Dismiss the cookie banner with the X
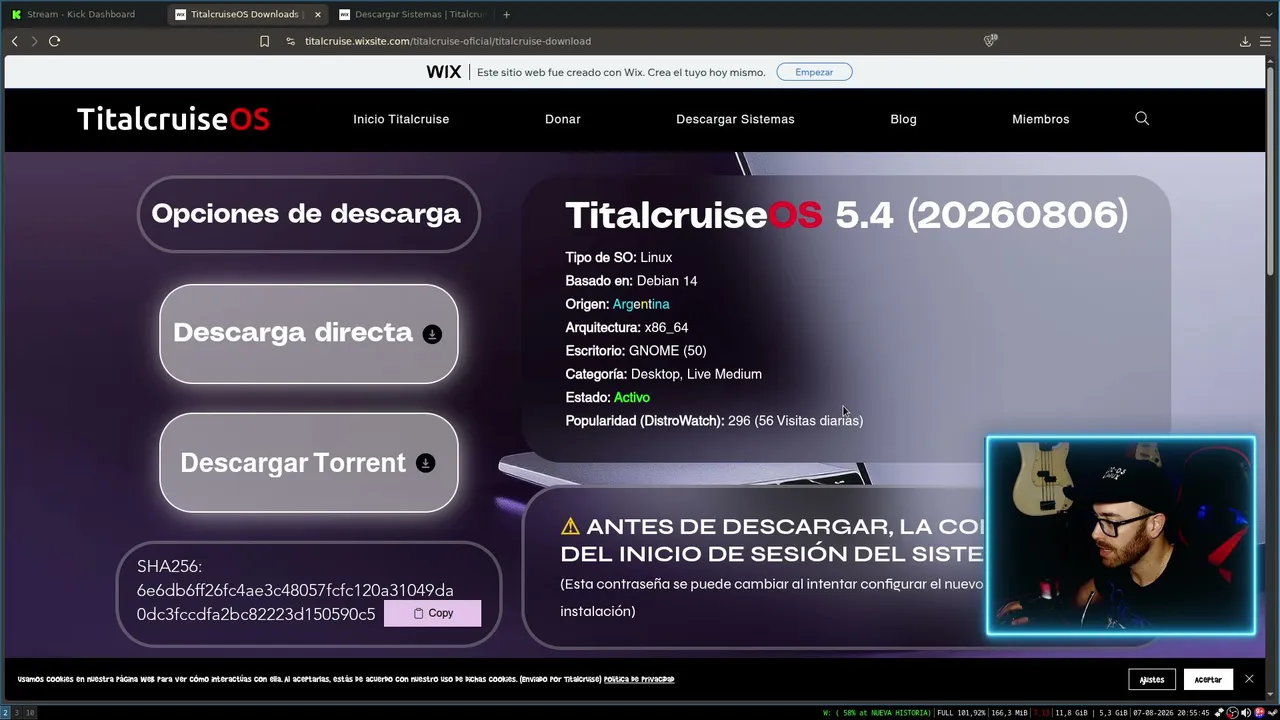This screenshot has width=1280, height=720. 1249,679
